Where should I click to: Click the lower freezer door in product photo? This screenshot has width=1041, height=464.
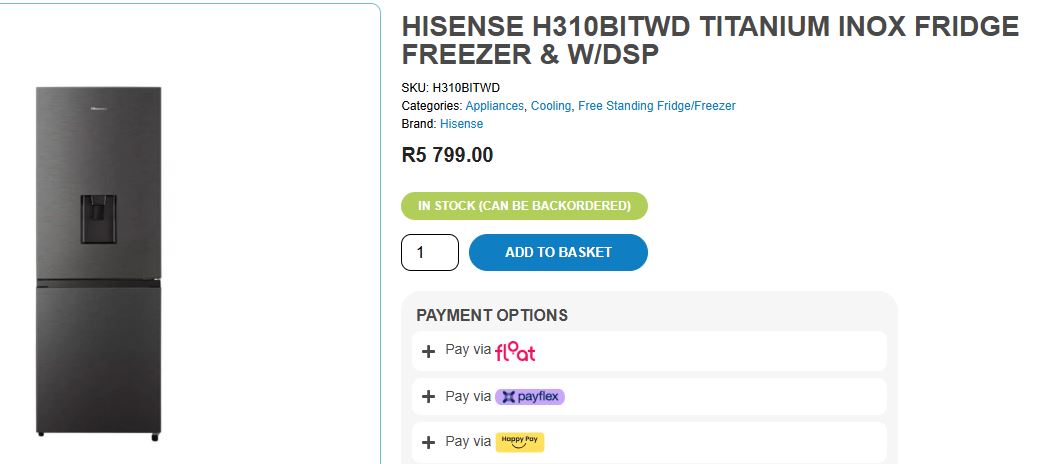[99, 360]
